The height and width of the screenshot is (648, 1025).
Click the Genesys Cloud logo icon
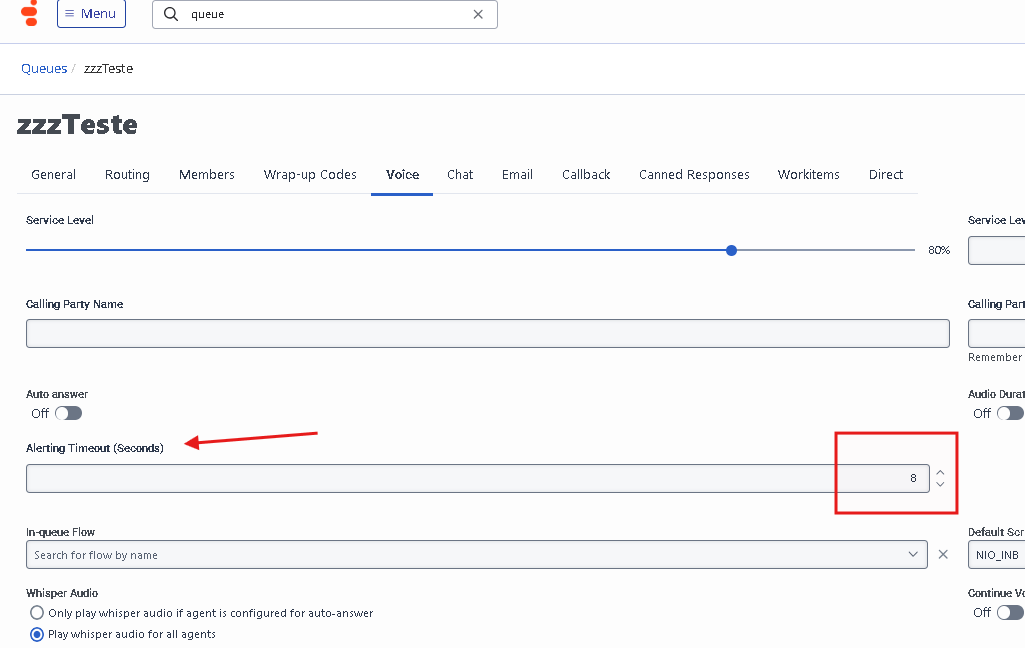29,13
